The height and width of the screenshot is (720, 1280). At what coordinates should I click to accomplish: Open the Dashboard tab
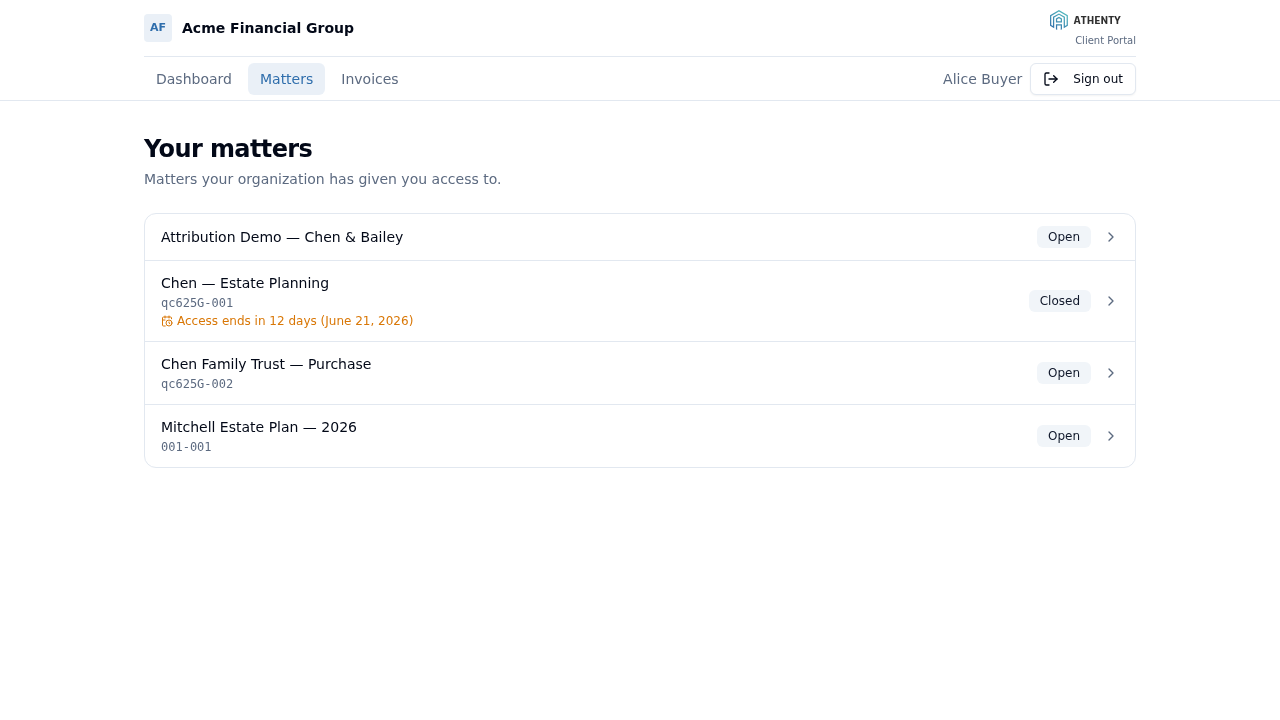pyautogui.click(x=194, y=79)
